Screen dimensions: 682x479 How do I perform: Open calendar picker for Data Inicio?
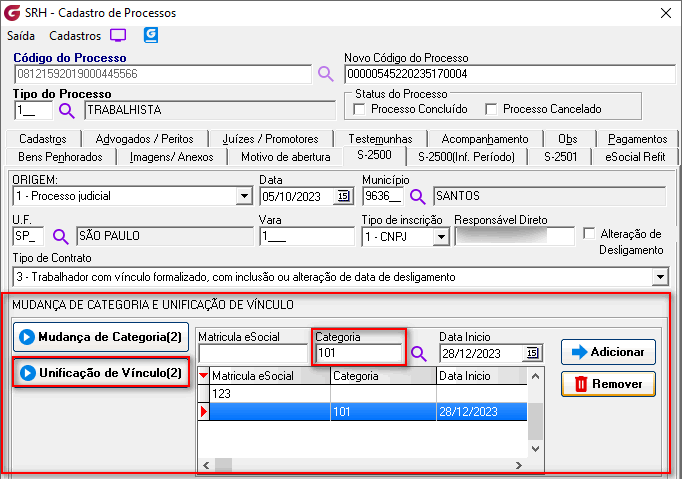click(532, 353)
